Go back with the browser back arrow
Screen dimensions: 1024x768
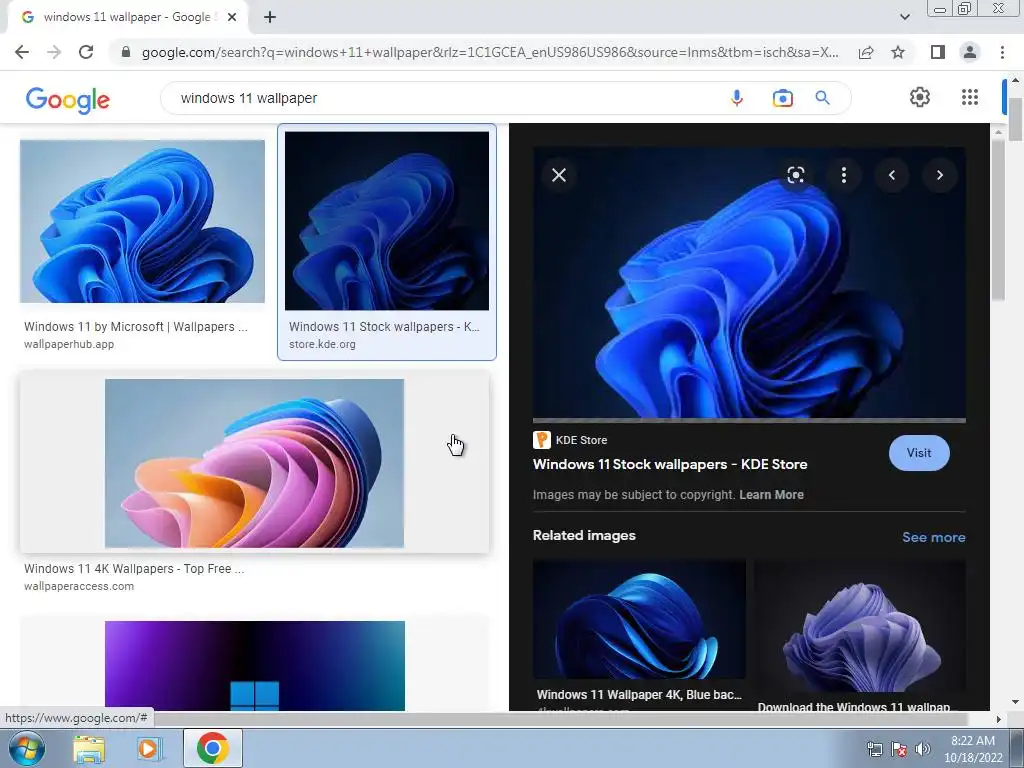[22, 52]
